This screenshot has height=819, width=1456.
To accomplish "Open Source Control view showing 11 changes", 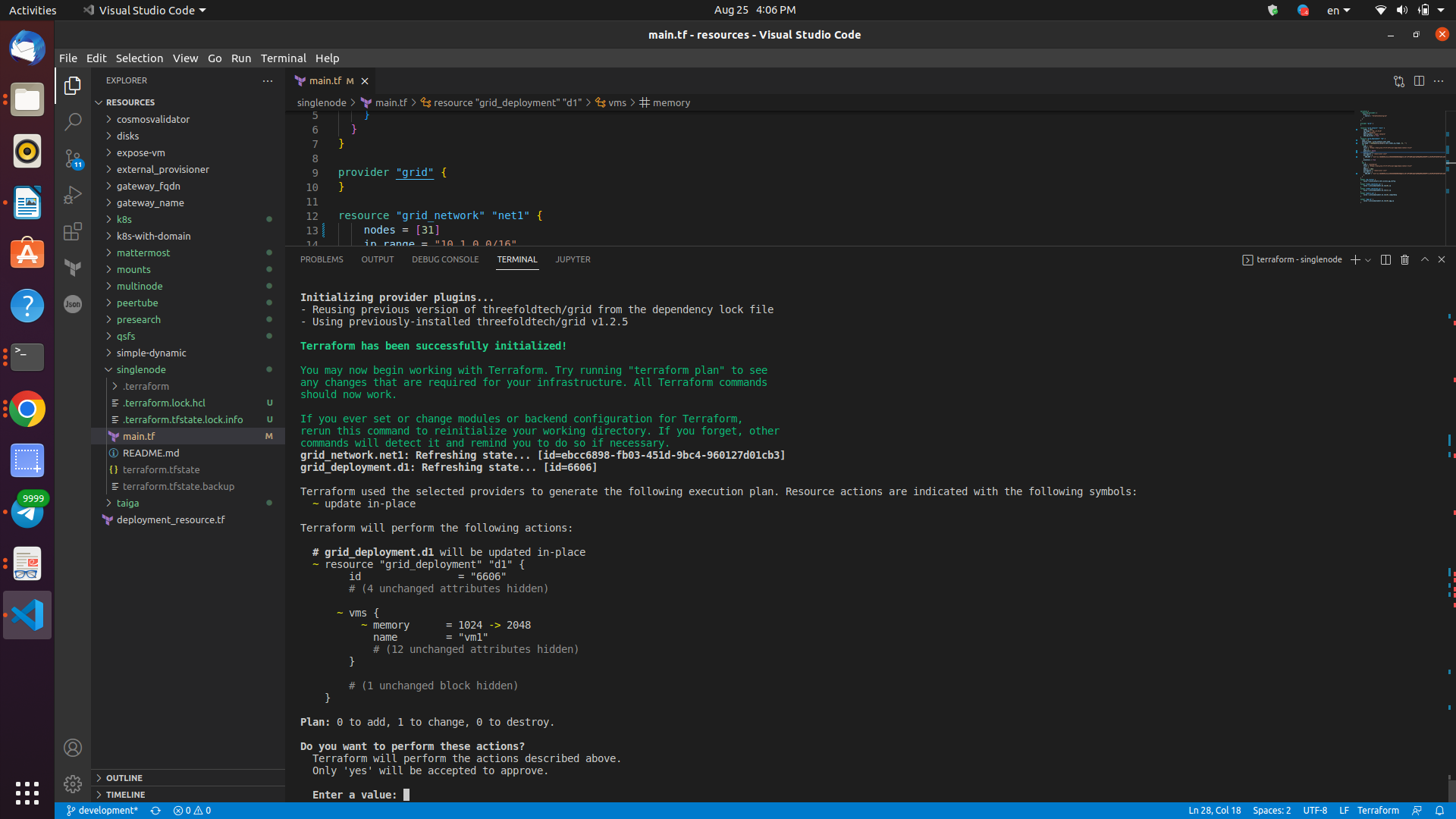I will click(x=73, y=158).
